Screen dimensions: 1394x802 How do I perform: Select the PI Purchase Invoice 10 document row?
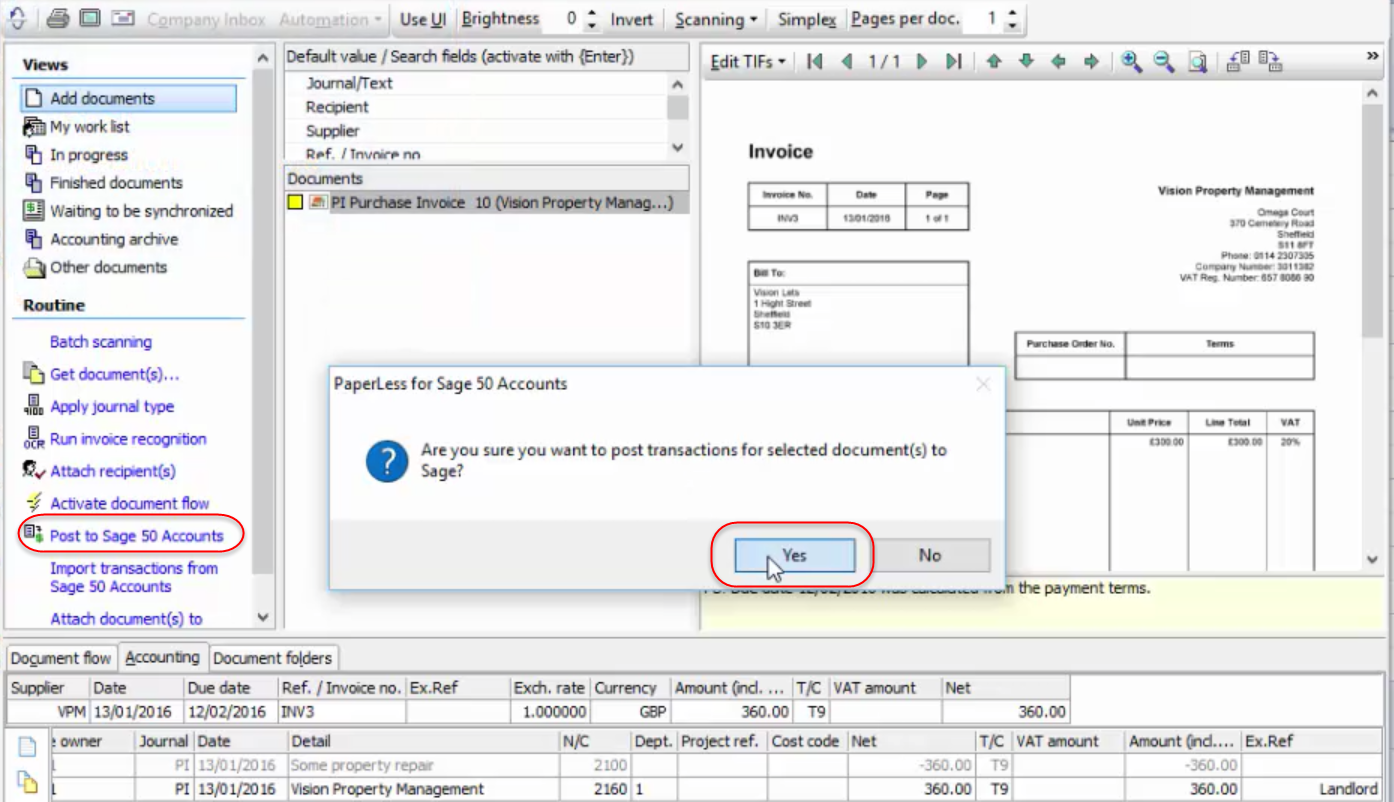click(x=487, y=202)
